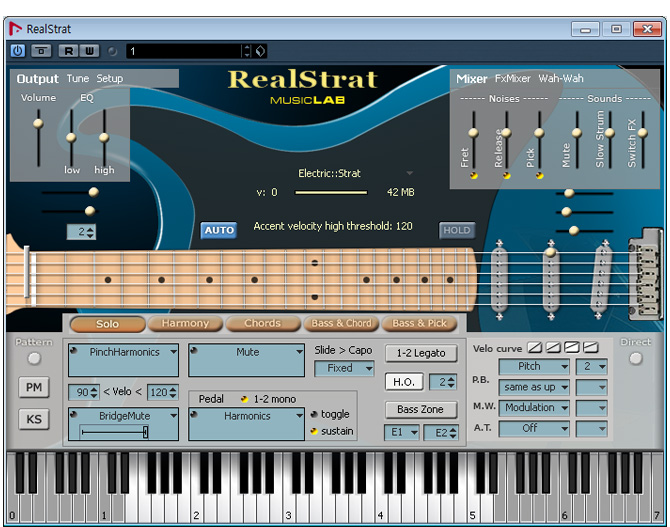Click the BridgeMute horizontal slider

coord(115,432)
